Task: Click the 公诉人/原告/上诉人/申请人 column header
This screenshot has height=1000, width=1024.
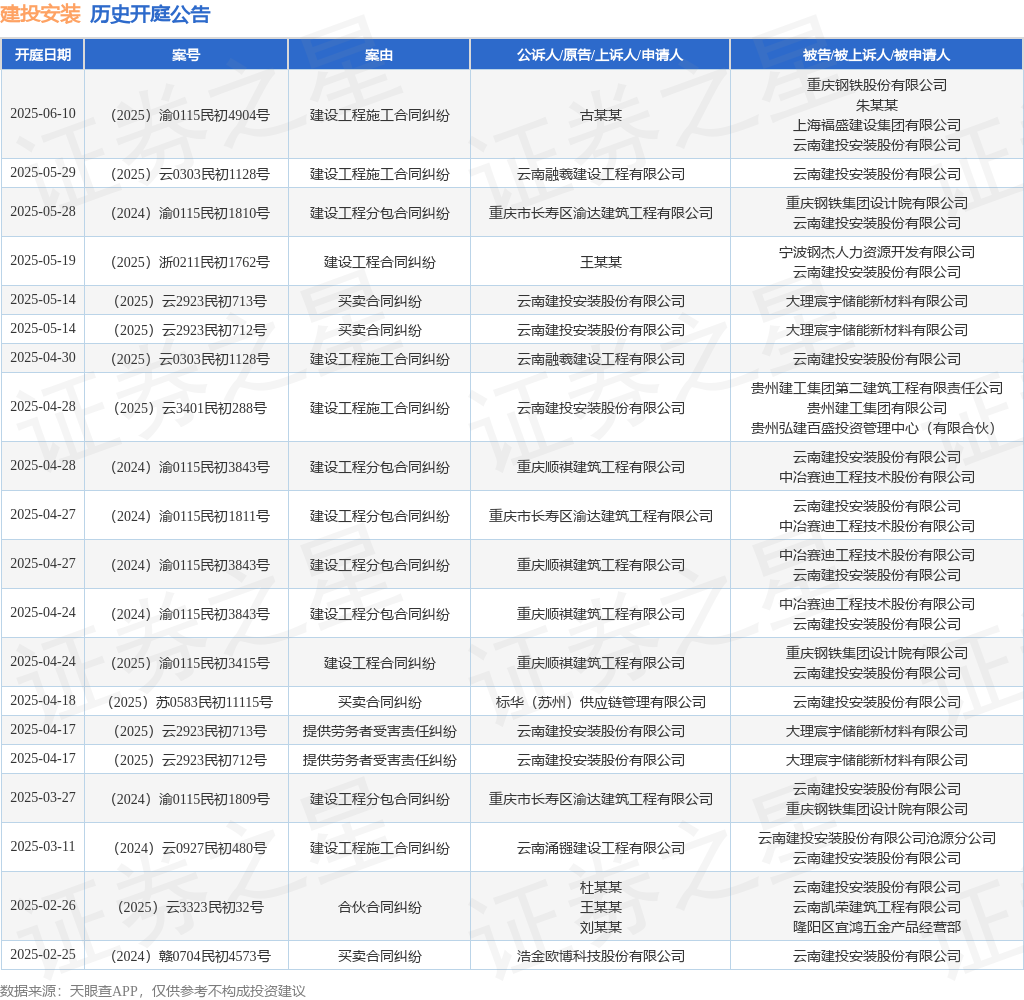Action: tap(600, 55)
